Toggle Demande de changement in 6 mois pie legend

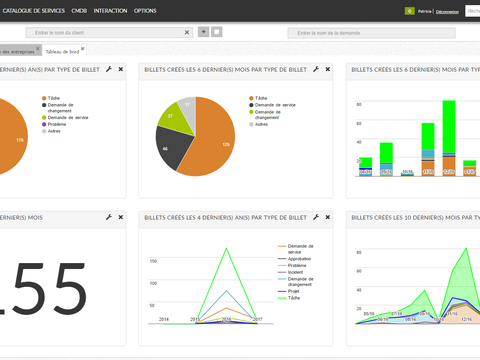(265, 115)
